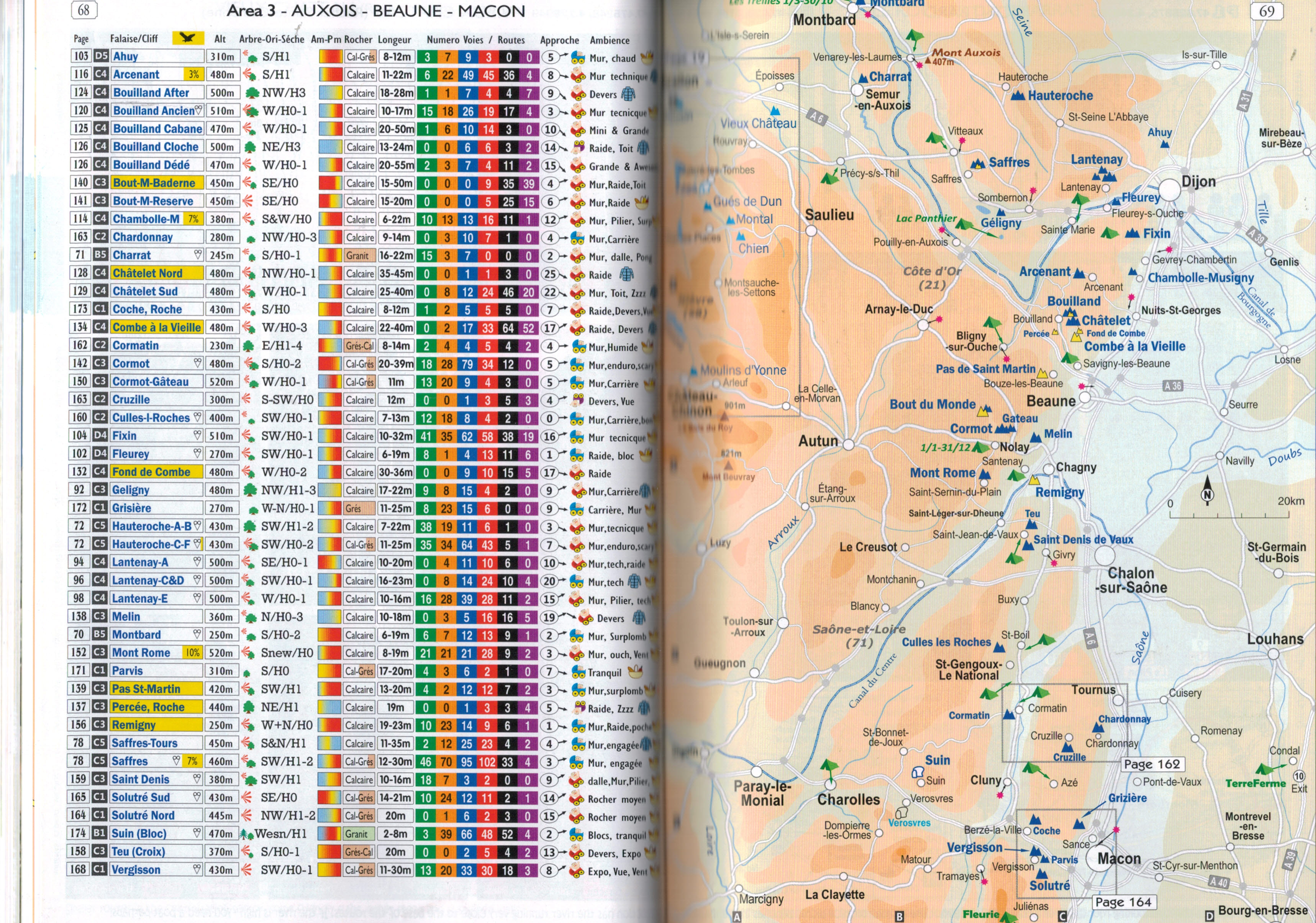Click the sun-shade gradient bar in Ahuy row

coord(331,57)
